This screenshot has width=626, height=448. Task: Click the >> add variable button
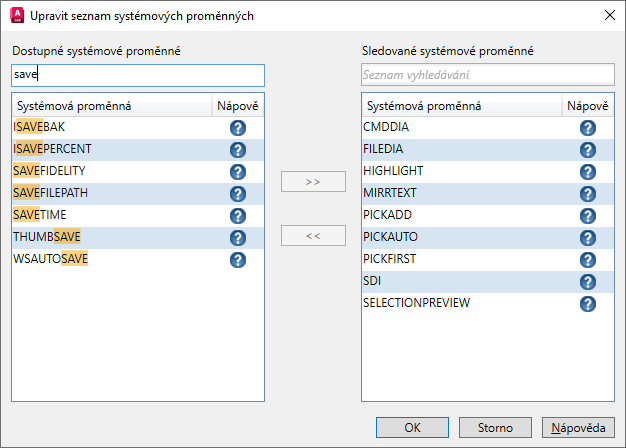coord(313,182)
